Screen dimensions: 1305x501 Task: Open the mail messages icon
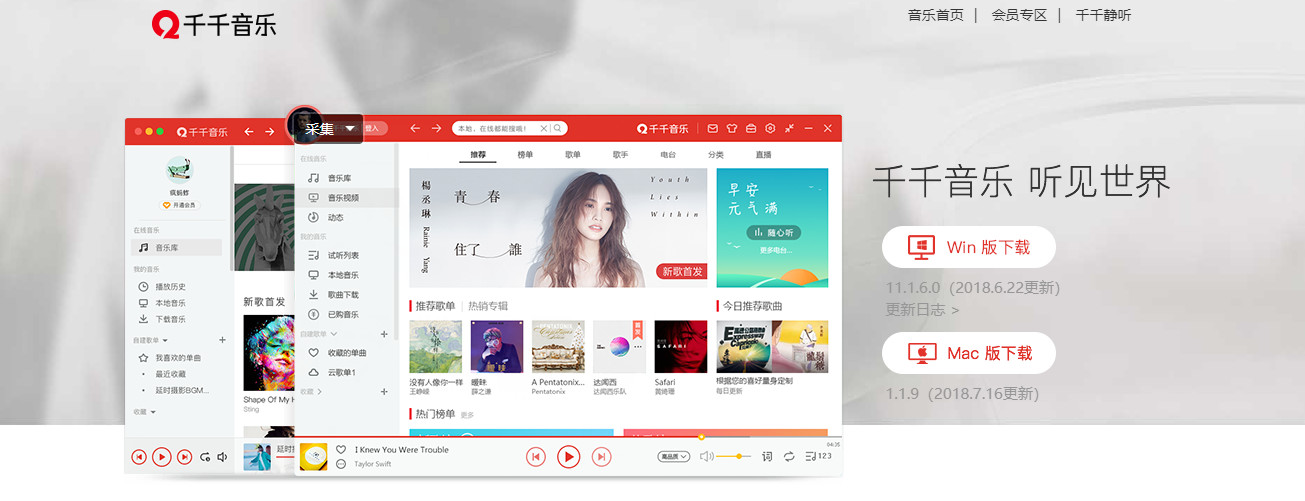pos(713,129)
